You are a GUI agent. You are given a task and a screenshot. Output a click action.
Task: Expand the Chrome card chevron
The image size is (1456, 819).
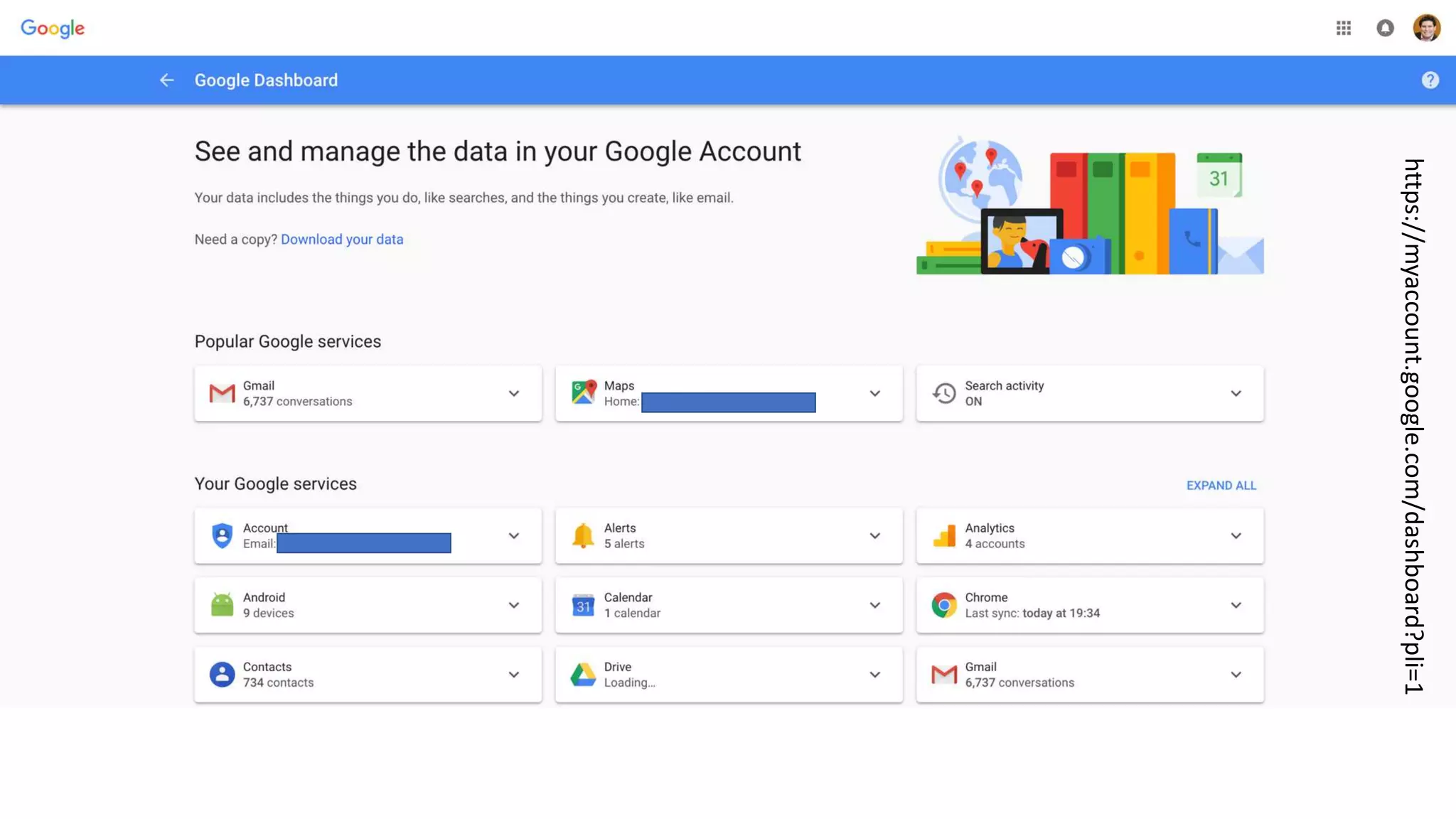pos(1236,605)
